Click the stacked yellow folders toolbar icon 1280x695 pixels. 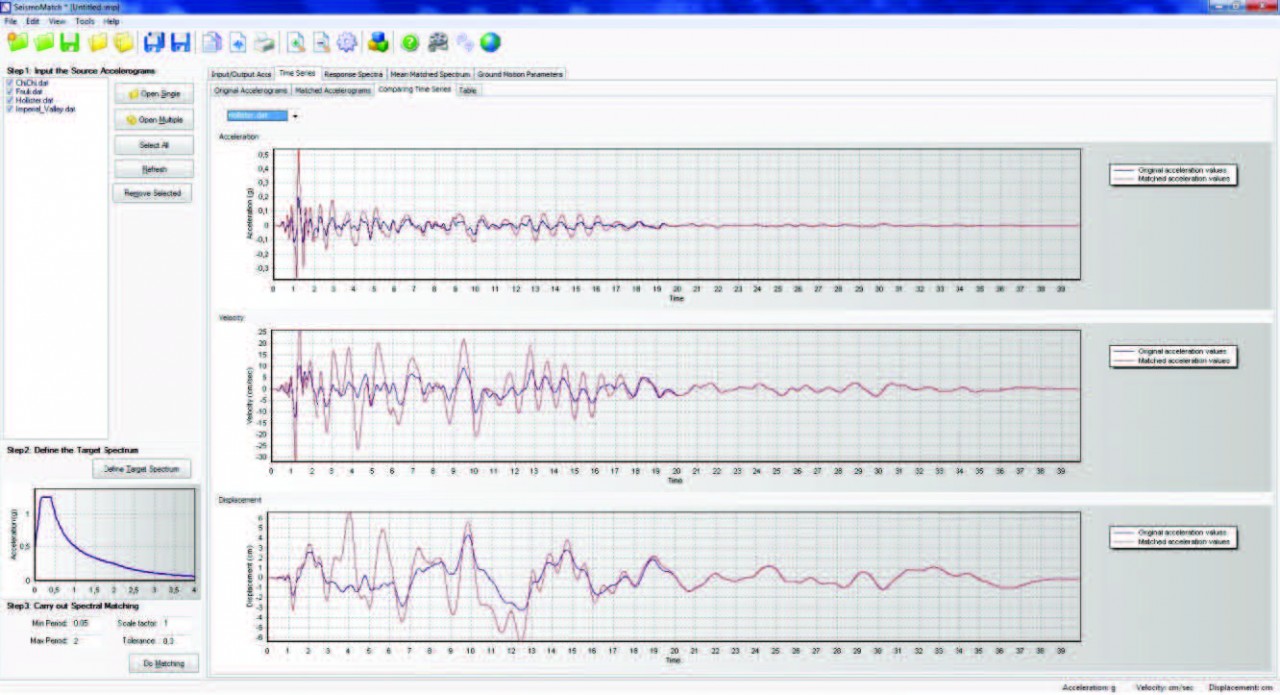pyautogui.click(x=124, y=43)
